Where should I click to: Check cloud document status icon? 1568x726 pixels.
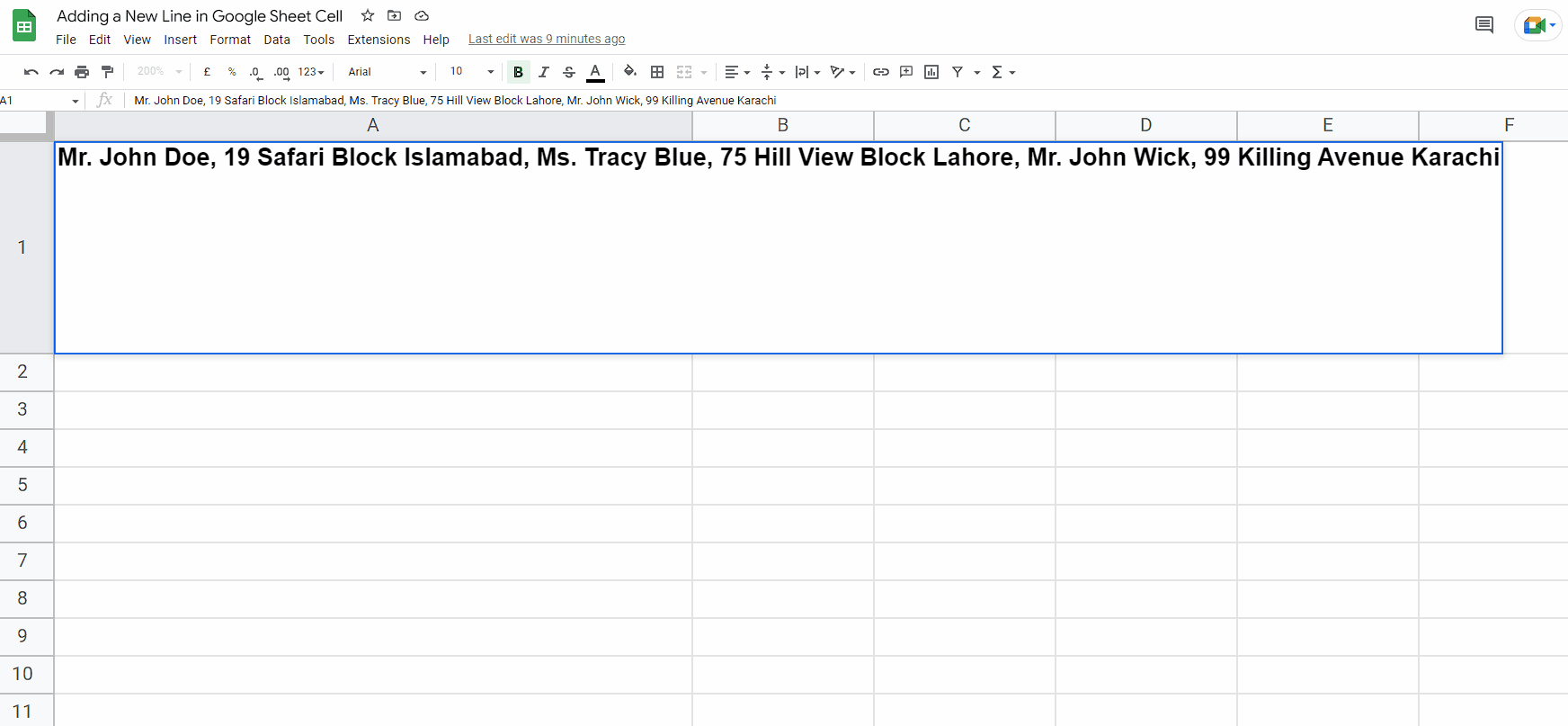pyautogui.click(x=422, y=15)
